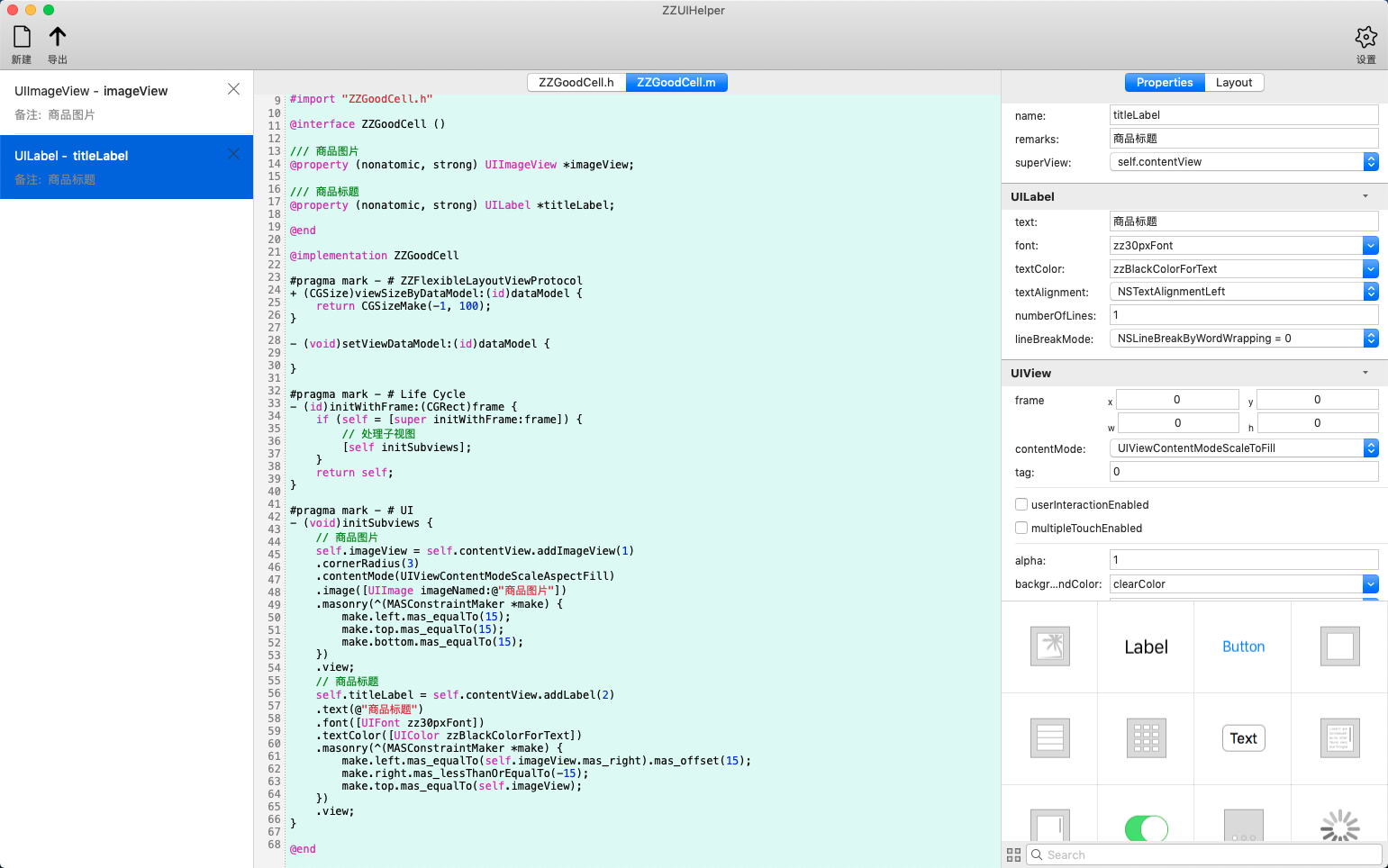Image resolution: width=1388 pixels, height=868 pixels.
Task: Open the backgroundColor clearColor dropdown
Action: [1370, 583]
